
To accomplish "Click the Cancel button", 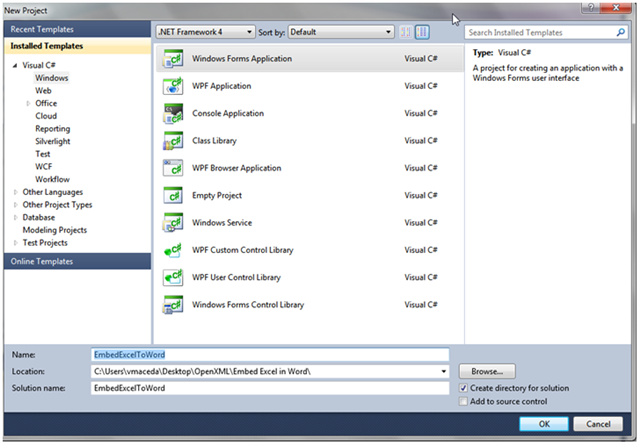I will coord(598,424).
